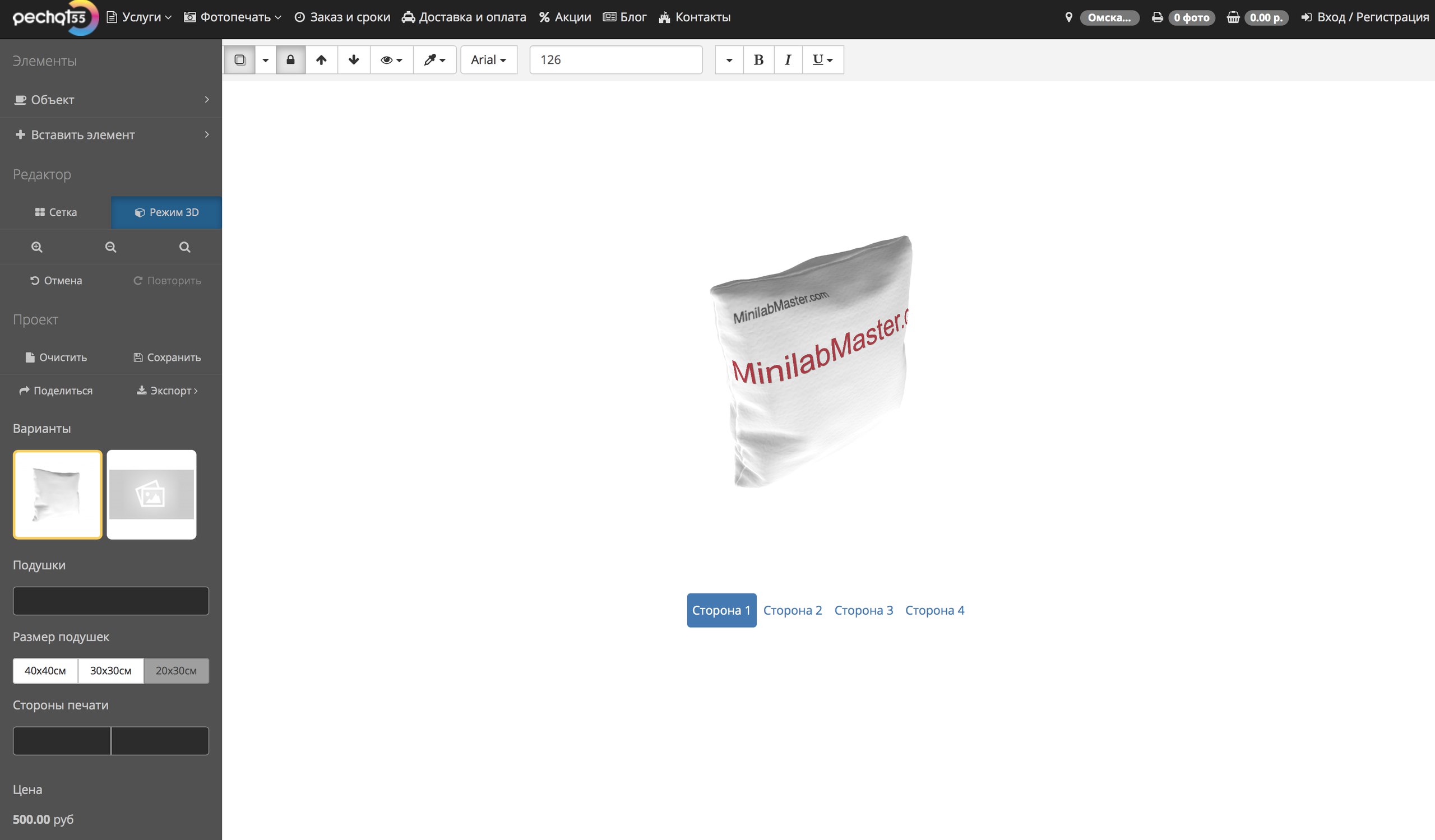This screenshot has height=840, width=1435.
Task: Expand the Экспорт submenu
Action: coord(167,391)
